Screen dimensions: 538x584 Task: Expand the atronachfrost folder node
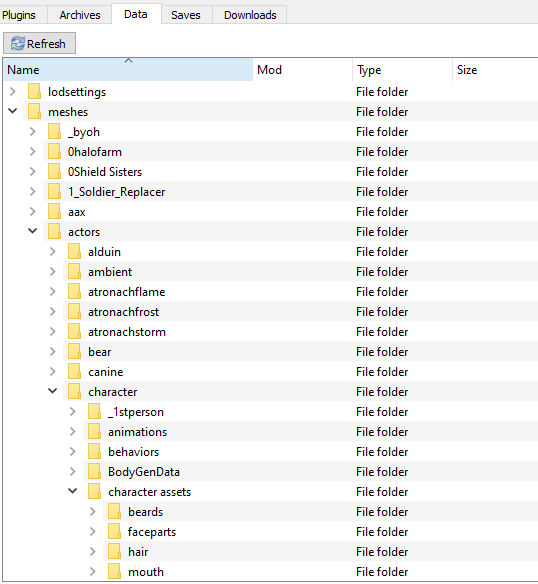(x=53, y=312)
